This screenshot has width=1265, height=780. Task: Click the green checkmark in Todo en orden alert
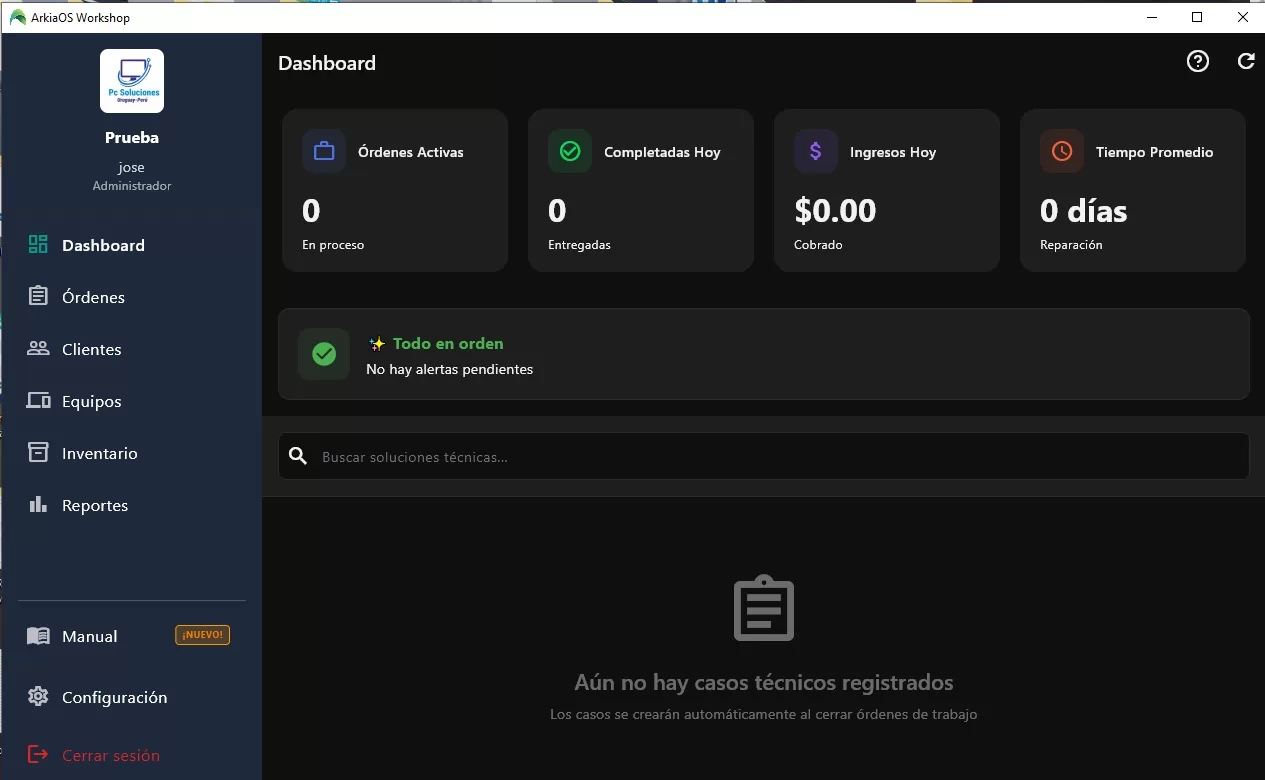tap(324, 354)
